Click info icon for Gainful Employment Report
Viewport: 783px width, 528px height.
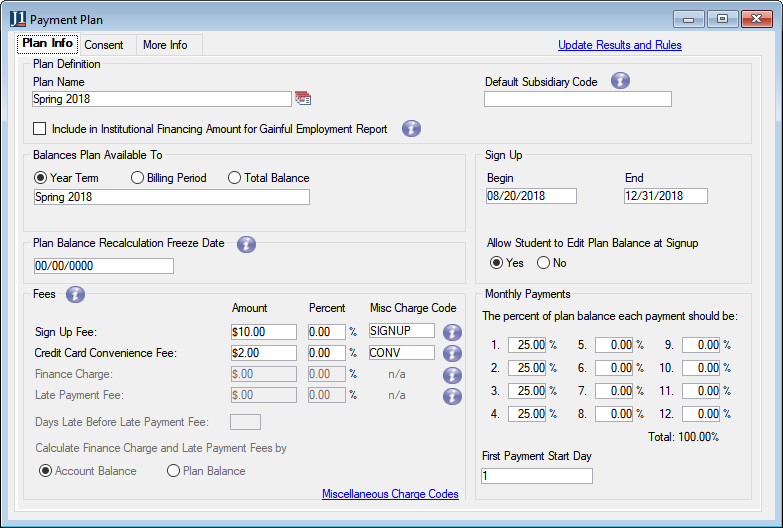(x=411, y=128)
